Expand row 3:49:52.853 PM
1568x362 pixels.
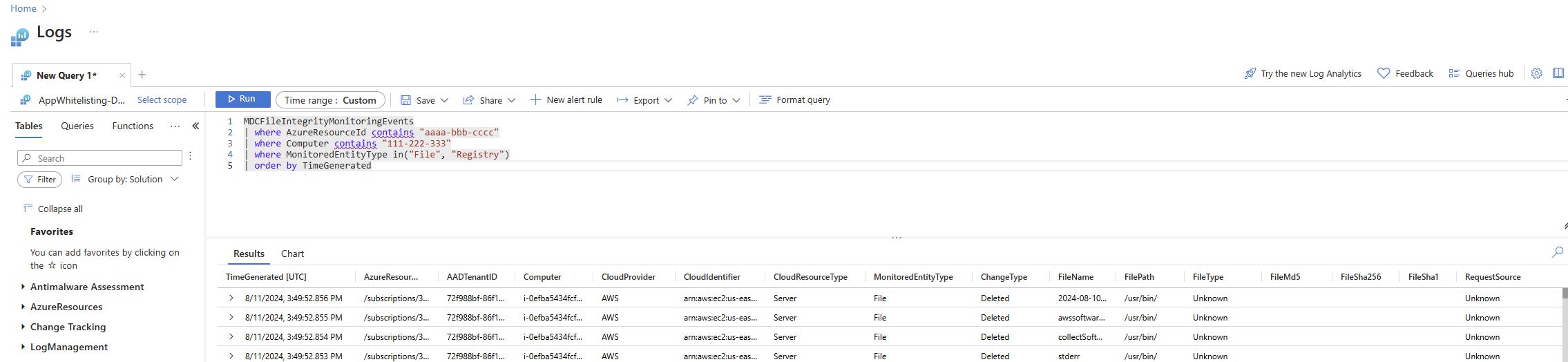(x=231, y=356)
